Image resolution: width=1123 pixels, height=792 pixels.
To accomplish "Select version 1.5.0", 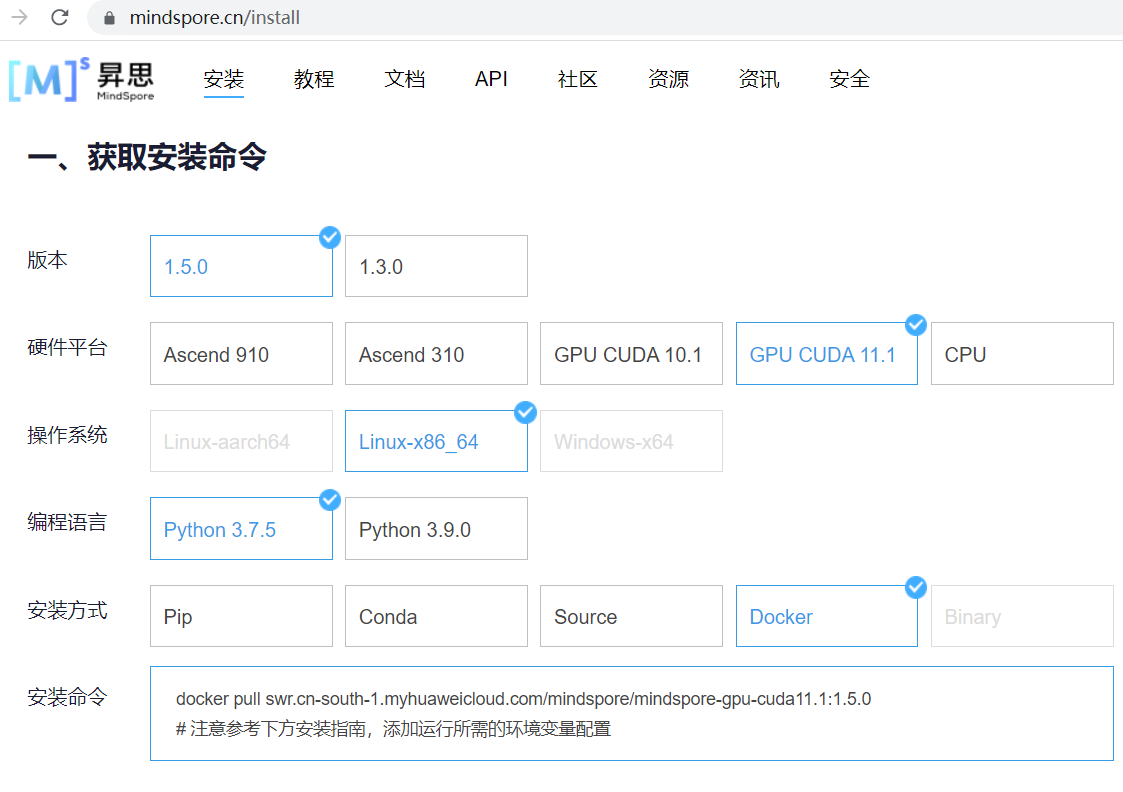I will click(241, 266).
